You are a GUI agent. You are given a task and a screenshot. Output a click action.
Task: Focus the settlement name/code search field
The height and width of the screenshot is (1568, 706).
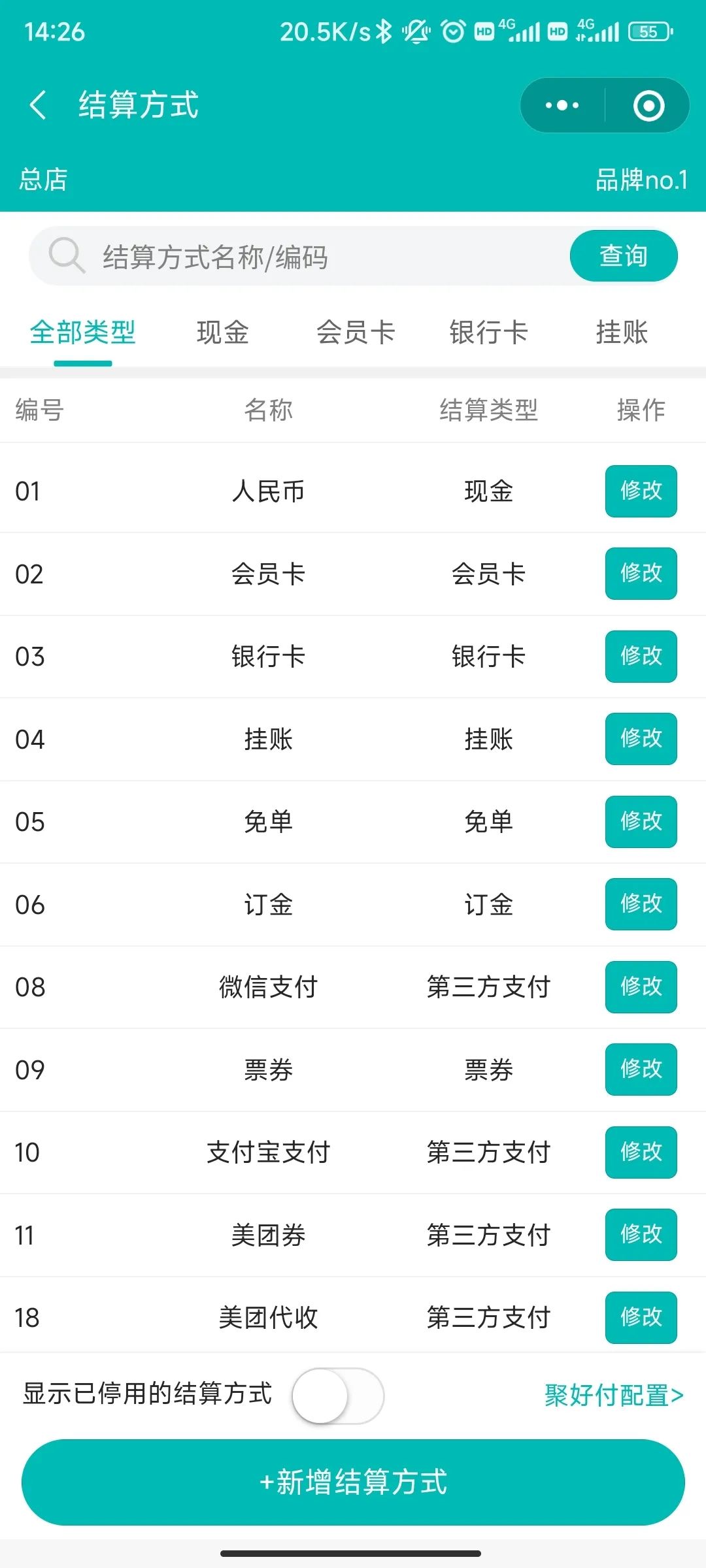click(327, 256)
